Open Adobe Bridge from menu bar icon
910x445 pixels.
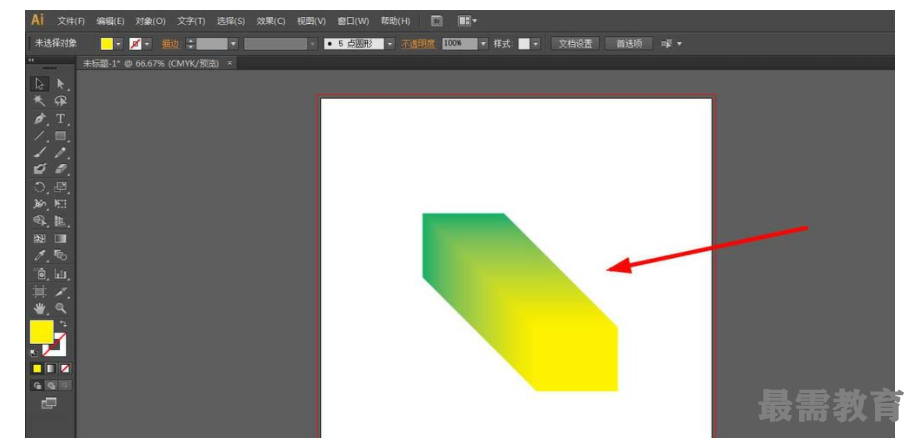coord(437,21)
